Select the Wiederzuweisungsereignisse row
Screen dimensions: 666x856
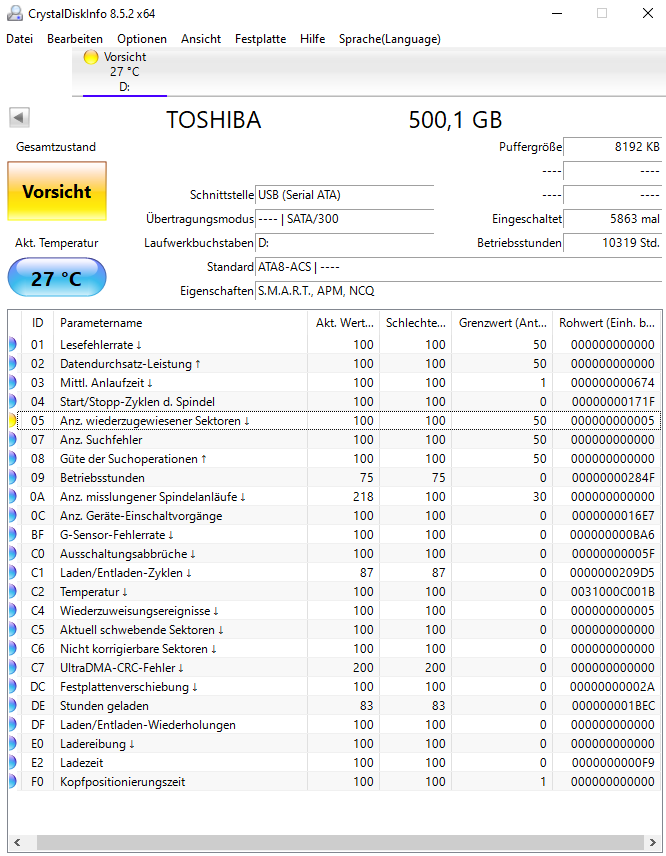pos(335,611)
